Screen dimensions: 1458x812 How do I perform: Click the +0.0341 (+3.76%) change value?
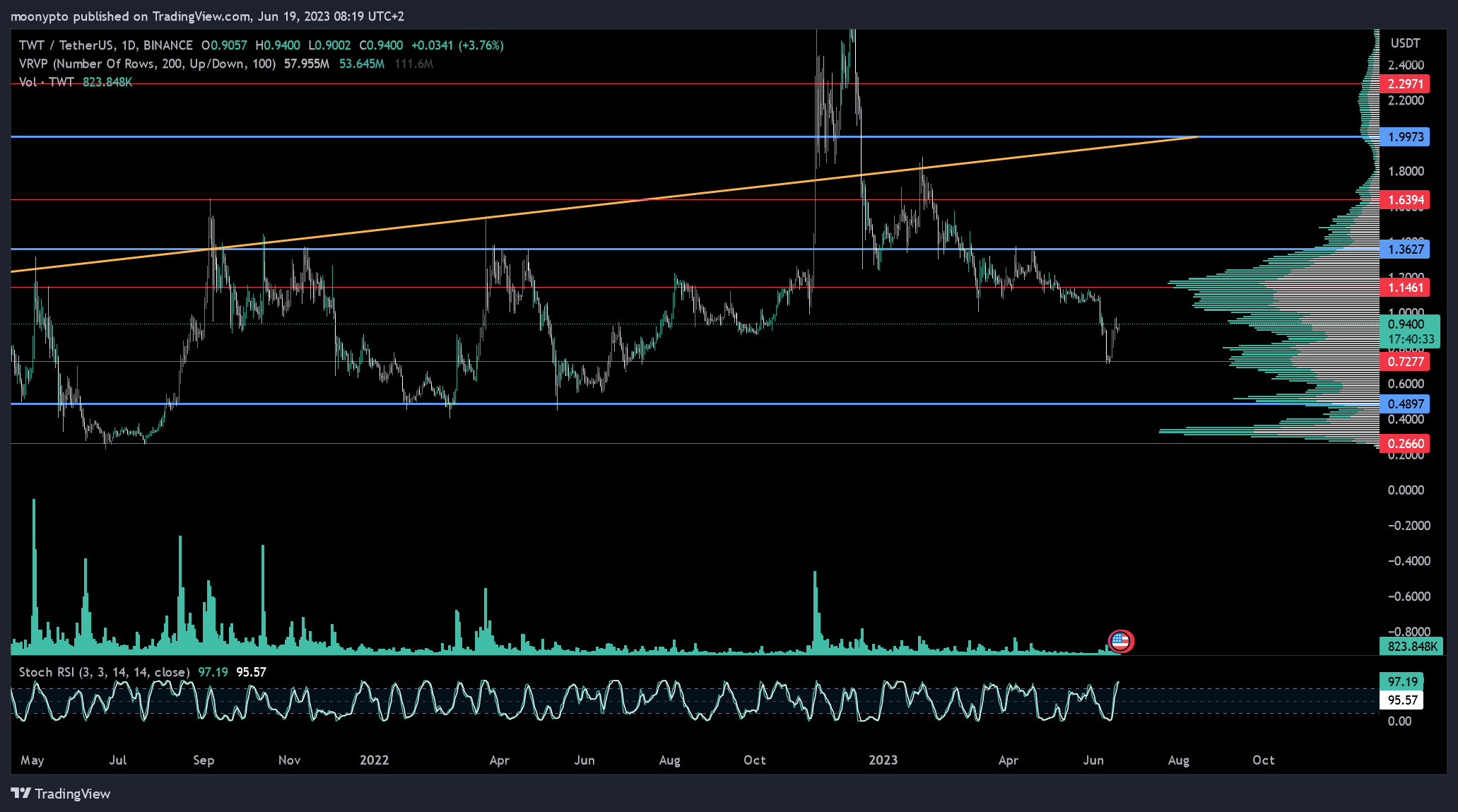[457, 45]
